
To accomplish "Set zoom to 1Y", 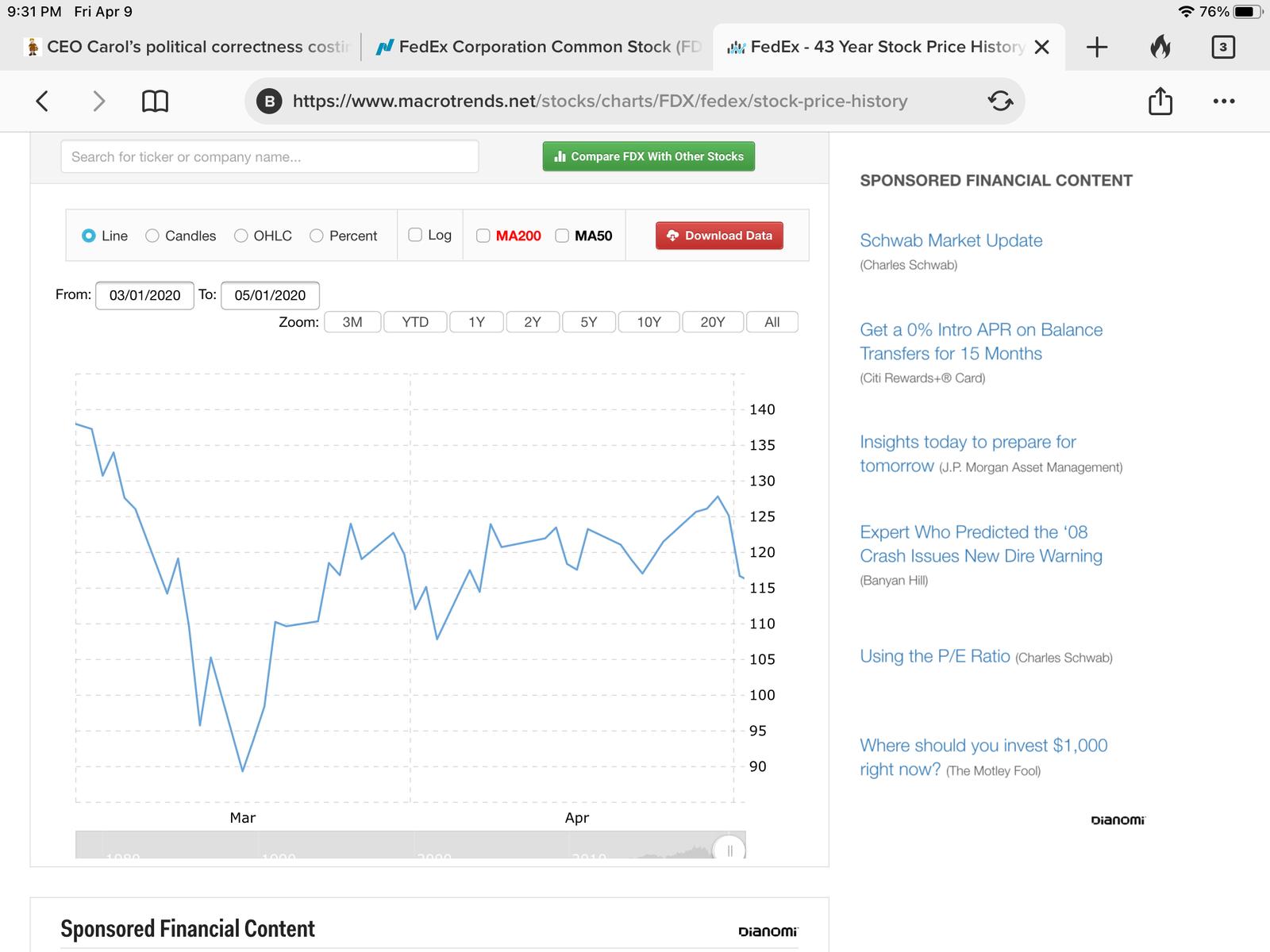I will pyautogui.click(x=476, y=322).
